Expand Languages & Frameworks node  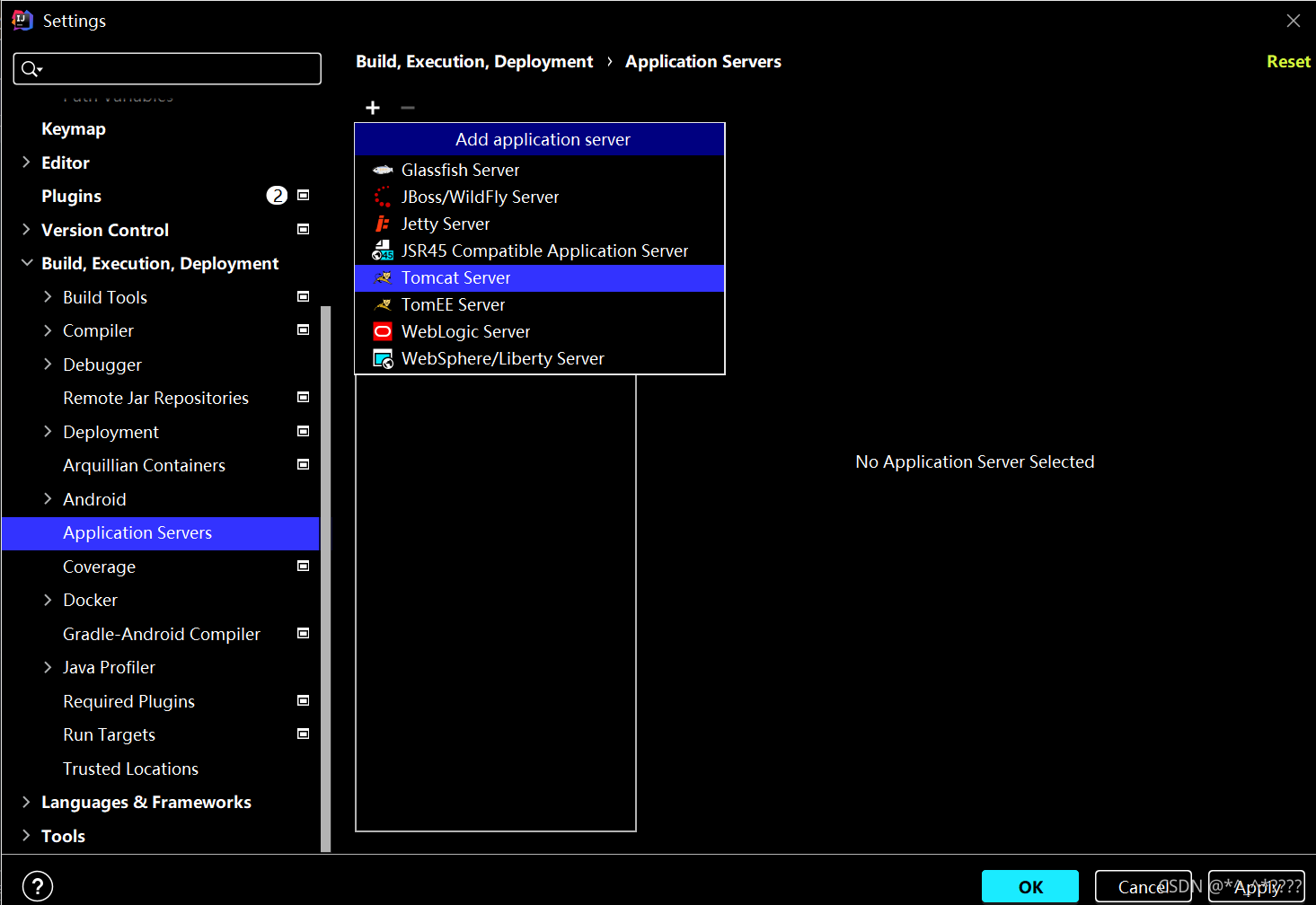tap(26, 802)
